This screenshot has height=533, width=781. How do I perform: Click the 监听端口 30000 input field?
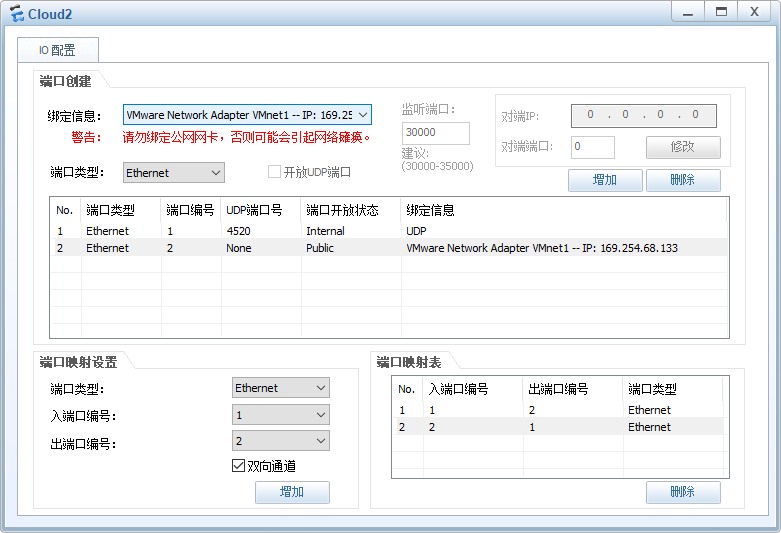(436, 133)
